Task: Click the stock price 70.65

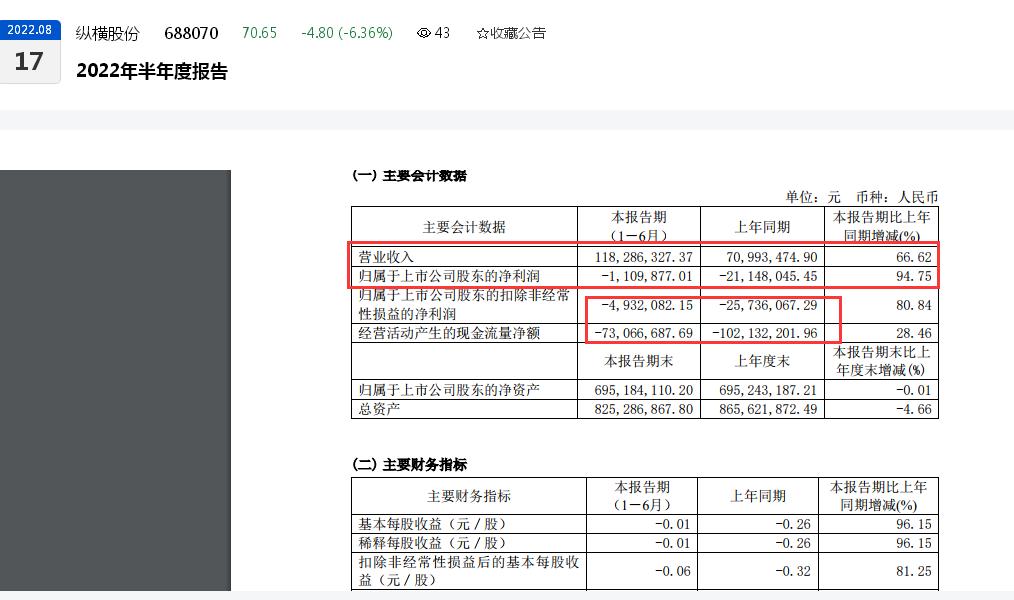Action: [259, 33]
